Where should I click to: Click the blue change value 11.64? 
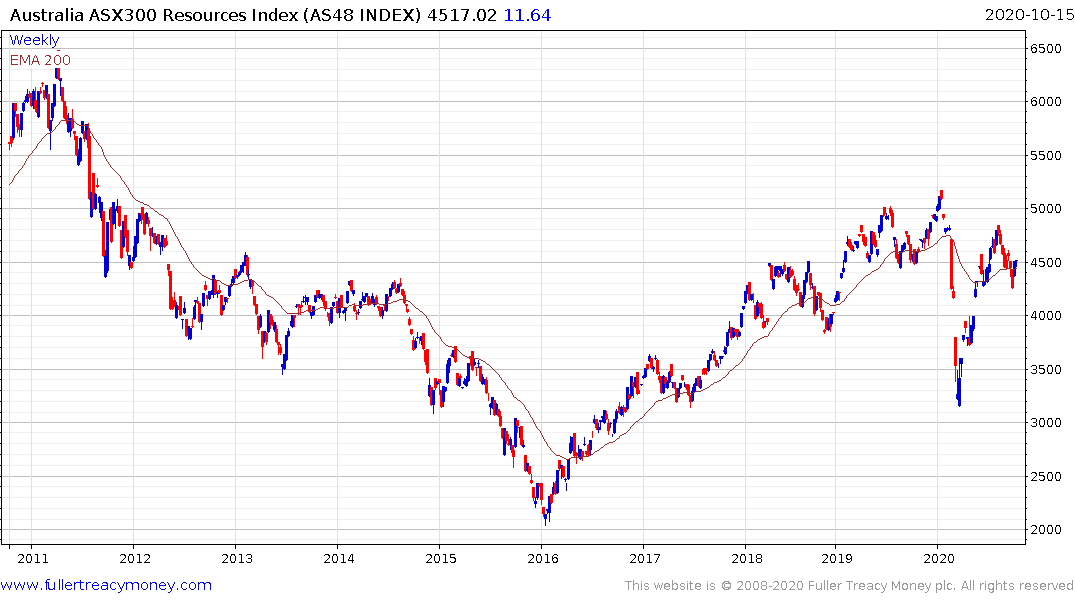pos(527,15)
